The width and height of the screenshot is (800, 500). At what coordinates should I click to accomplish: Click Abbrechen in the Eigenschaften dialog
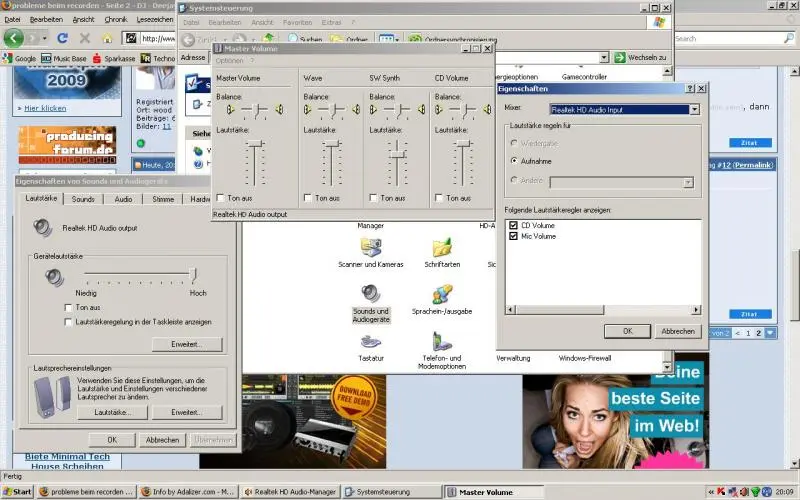(677, 331)
